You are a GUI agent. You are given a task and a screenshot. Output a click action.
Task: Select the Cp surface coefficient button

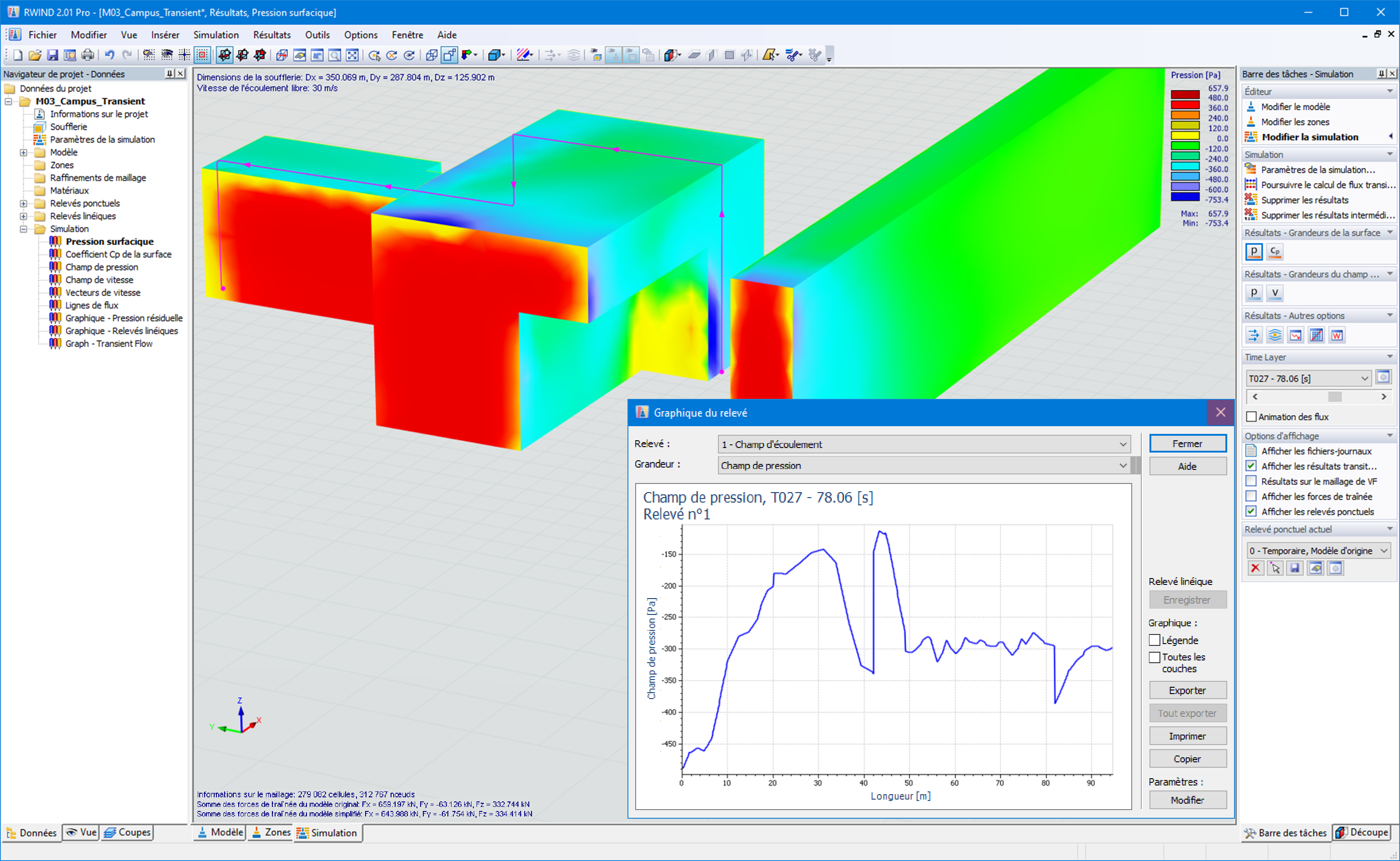click(1275, 252)
